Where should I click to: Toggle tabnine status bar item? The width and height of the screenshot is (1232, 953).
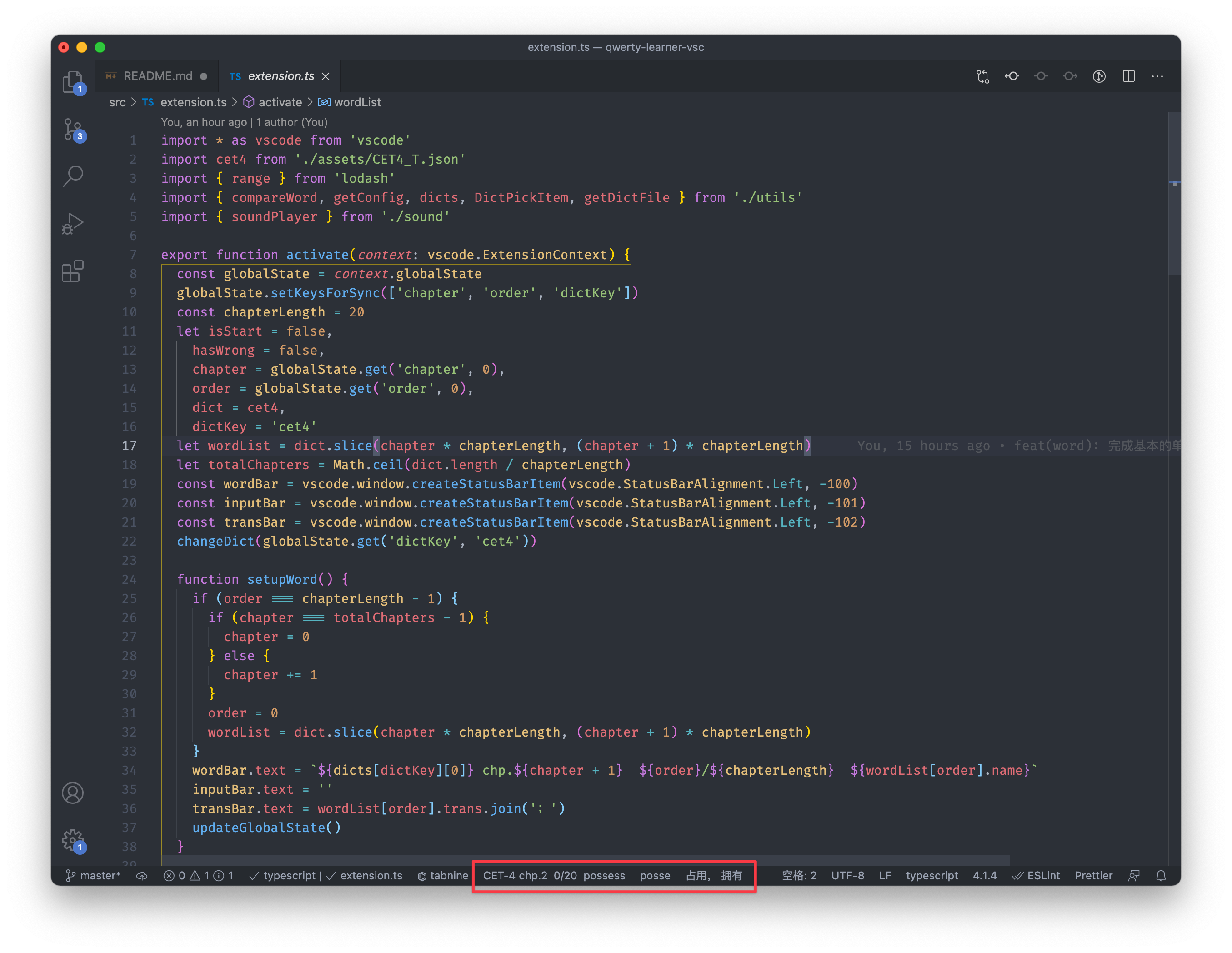[x=443, y=876]
